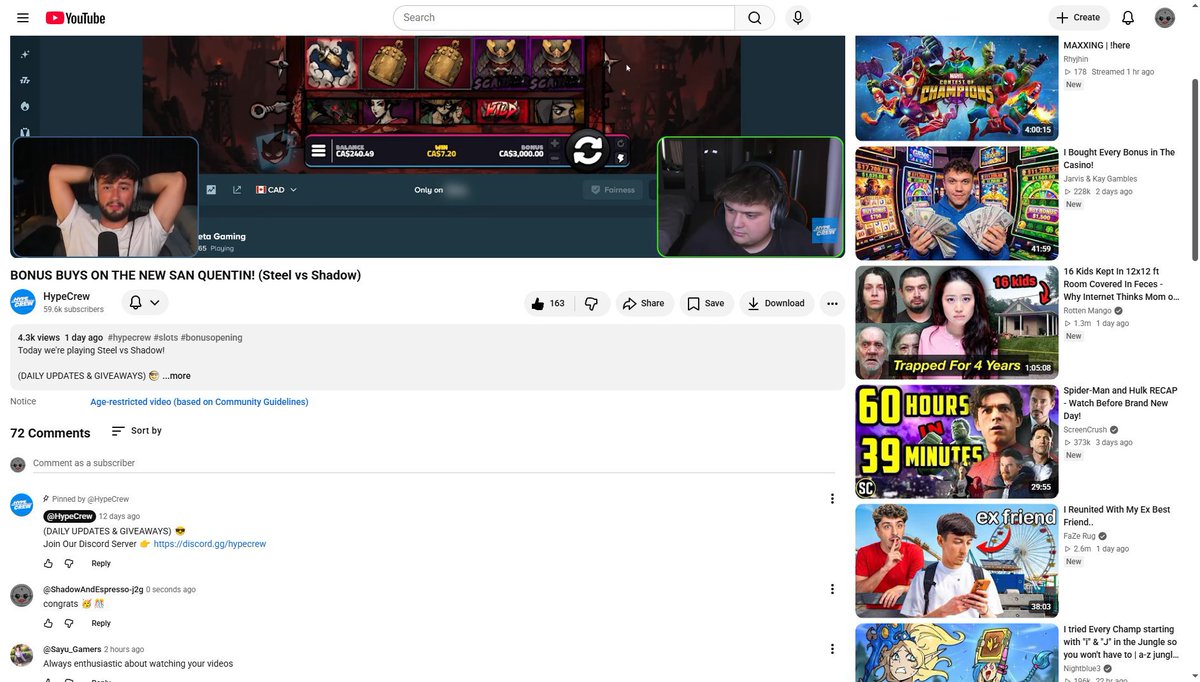Viewport: 1200px width, 682px height.
Task: Open the Sort by comments dropdown
Action: (x=136, y=431)
